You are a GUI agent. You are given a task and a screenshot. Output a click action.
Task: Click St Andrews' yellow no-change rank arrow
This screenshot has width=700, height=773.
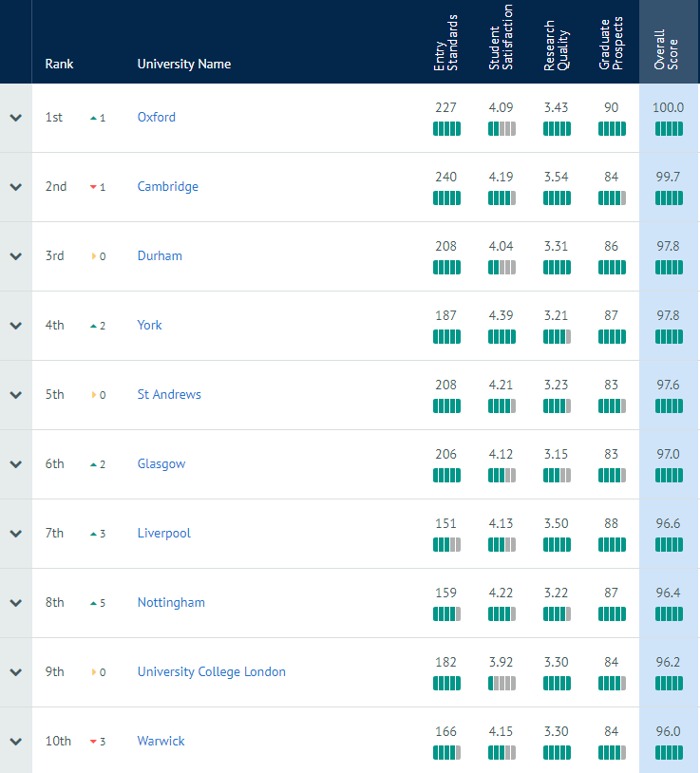click(x=94, y=395)
